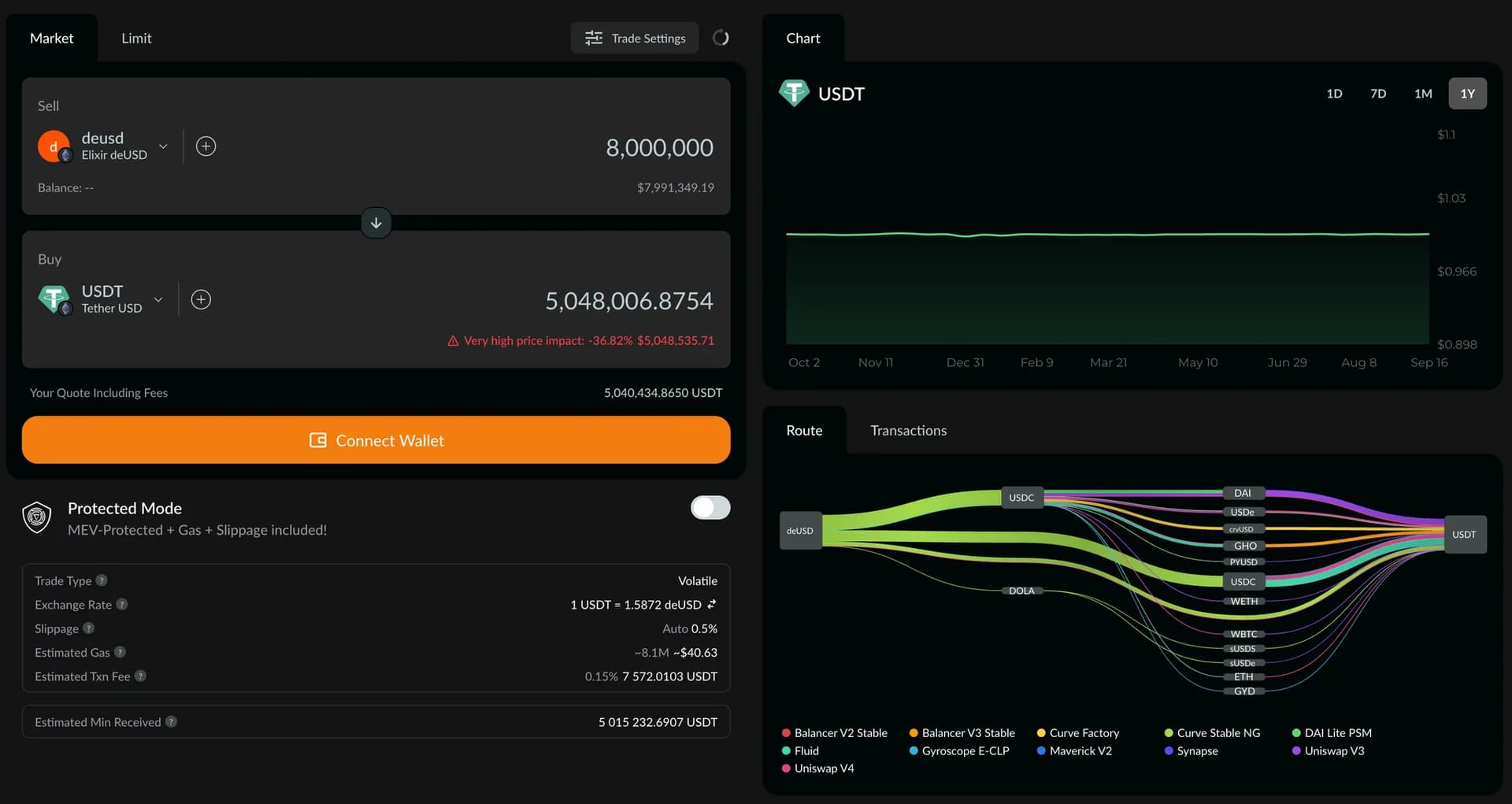This screenshot has height=804, width=1512.
Task: Click the price impact warning triangle icon
Action: coord(453,341)
